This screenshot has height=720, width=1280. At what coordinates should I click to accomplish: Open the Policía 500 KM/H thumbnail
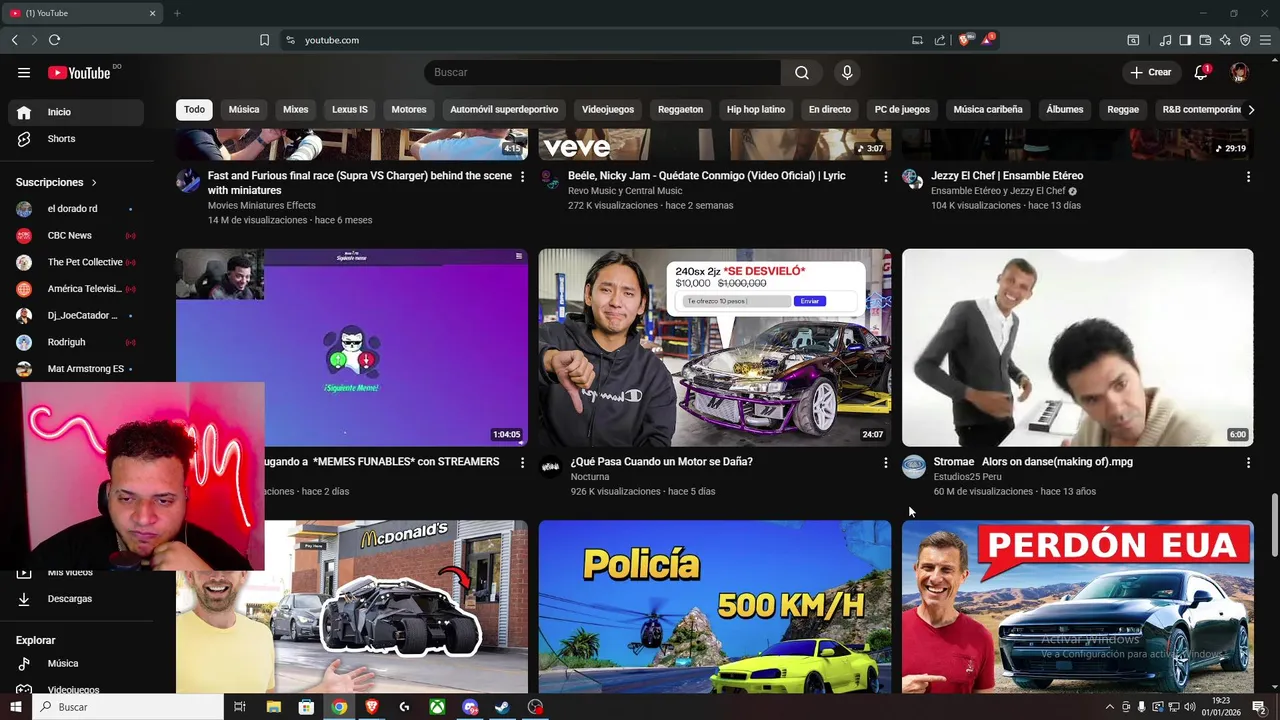715,606
